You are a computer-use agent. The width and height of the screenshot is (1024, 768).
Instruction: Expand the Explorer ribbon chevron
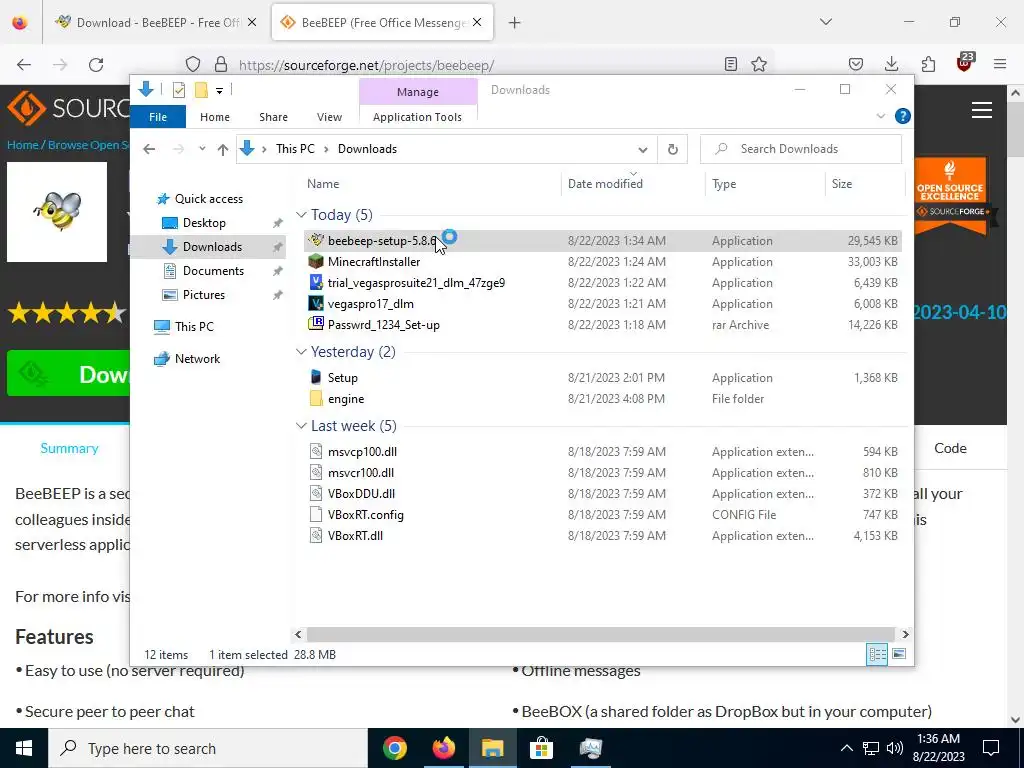point(880,116)
